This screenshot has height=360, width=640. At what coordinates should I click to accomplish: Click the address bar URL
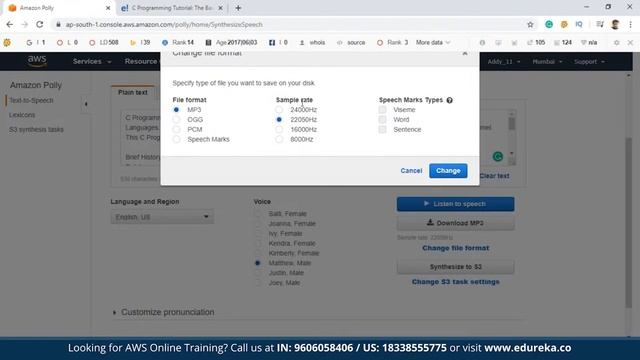click(x=164, y=24)
